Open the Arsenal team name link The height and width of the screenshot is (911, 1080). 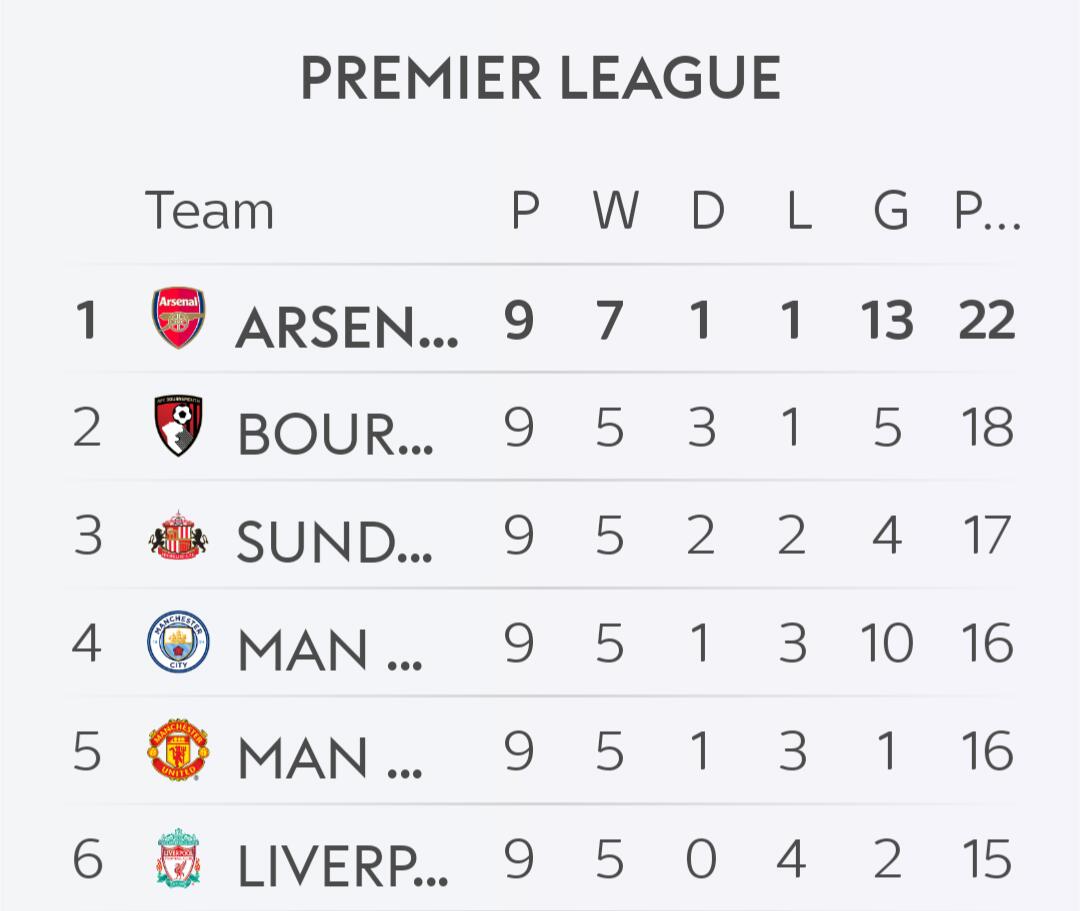tap(346, 325)
